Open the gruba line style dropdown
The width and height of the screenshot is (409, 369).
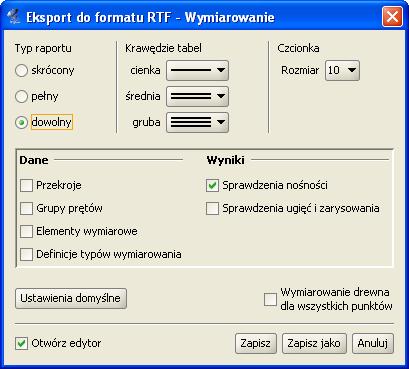pyautogui.click(x=197, y=122)
